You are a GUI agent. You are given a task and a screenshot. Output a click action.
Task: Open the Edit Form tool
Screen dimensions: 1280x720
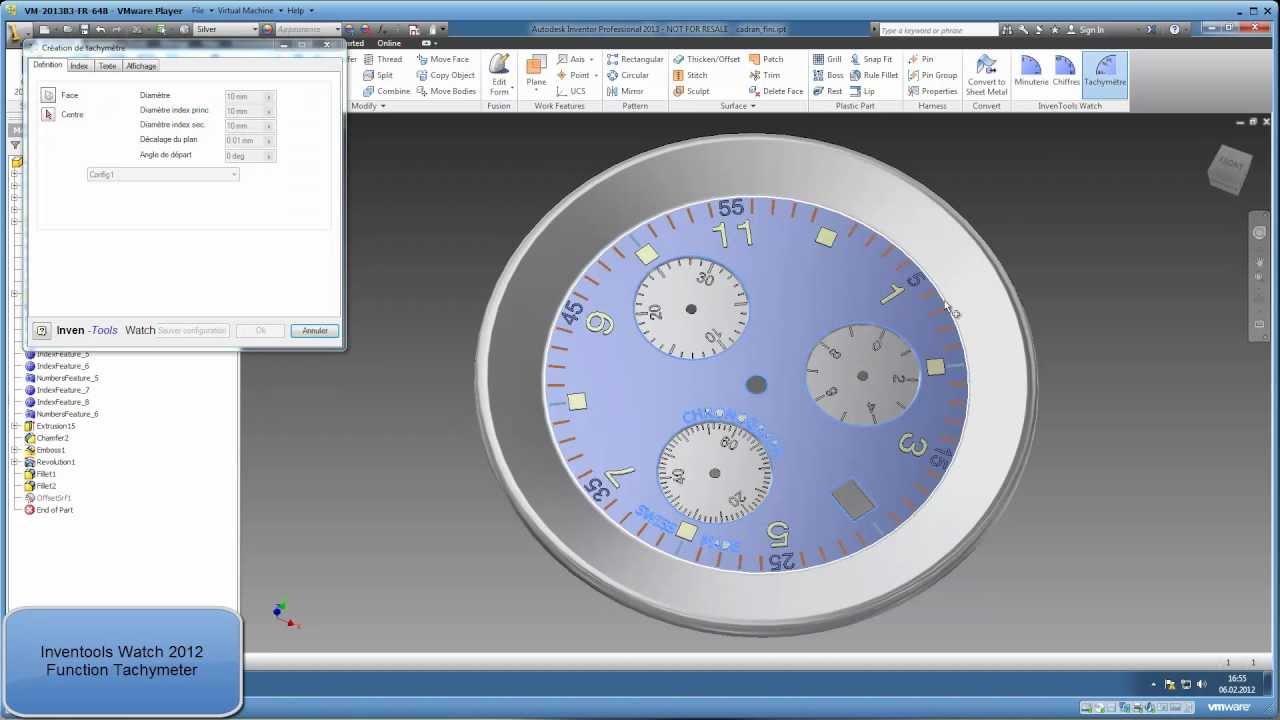click(499, 76)
